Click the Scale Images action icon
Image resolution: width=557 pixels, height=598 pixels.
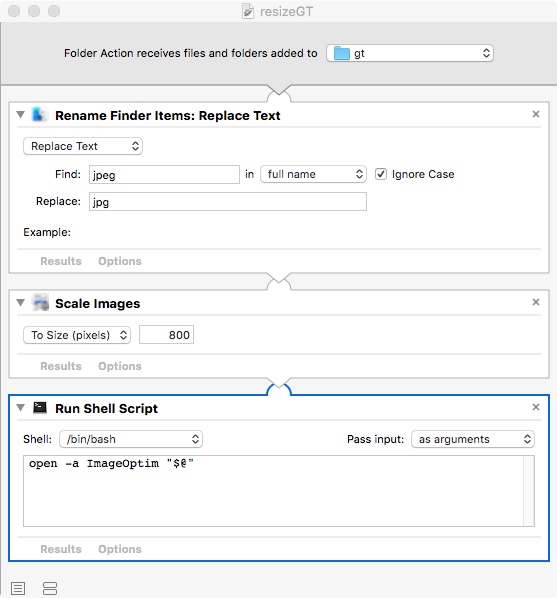tap(40, 303)
